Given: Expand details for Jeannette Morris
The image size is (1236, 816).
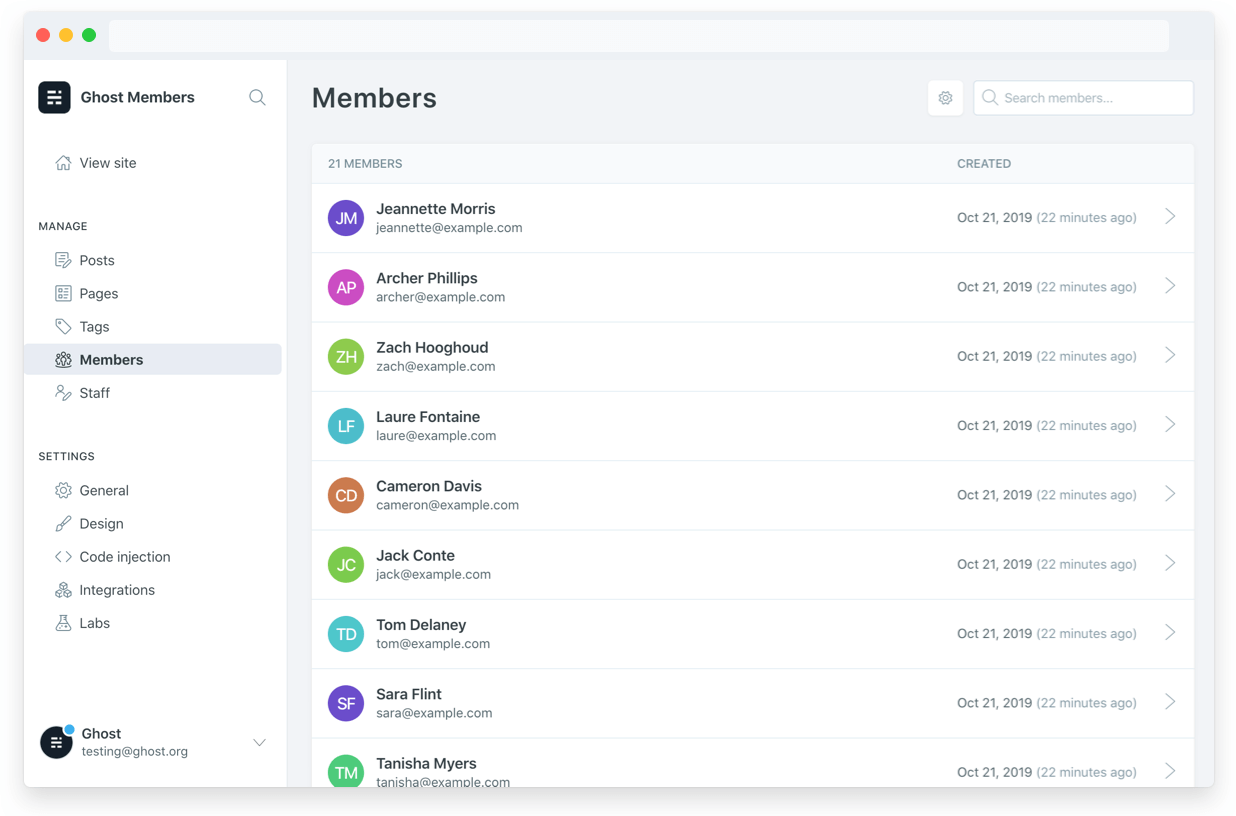Looking at the screenshot, I should click(x=1170, y=216).
